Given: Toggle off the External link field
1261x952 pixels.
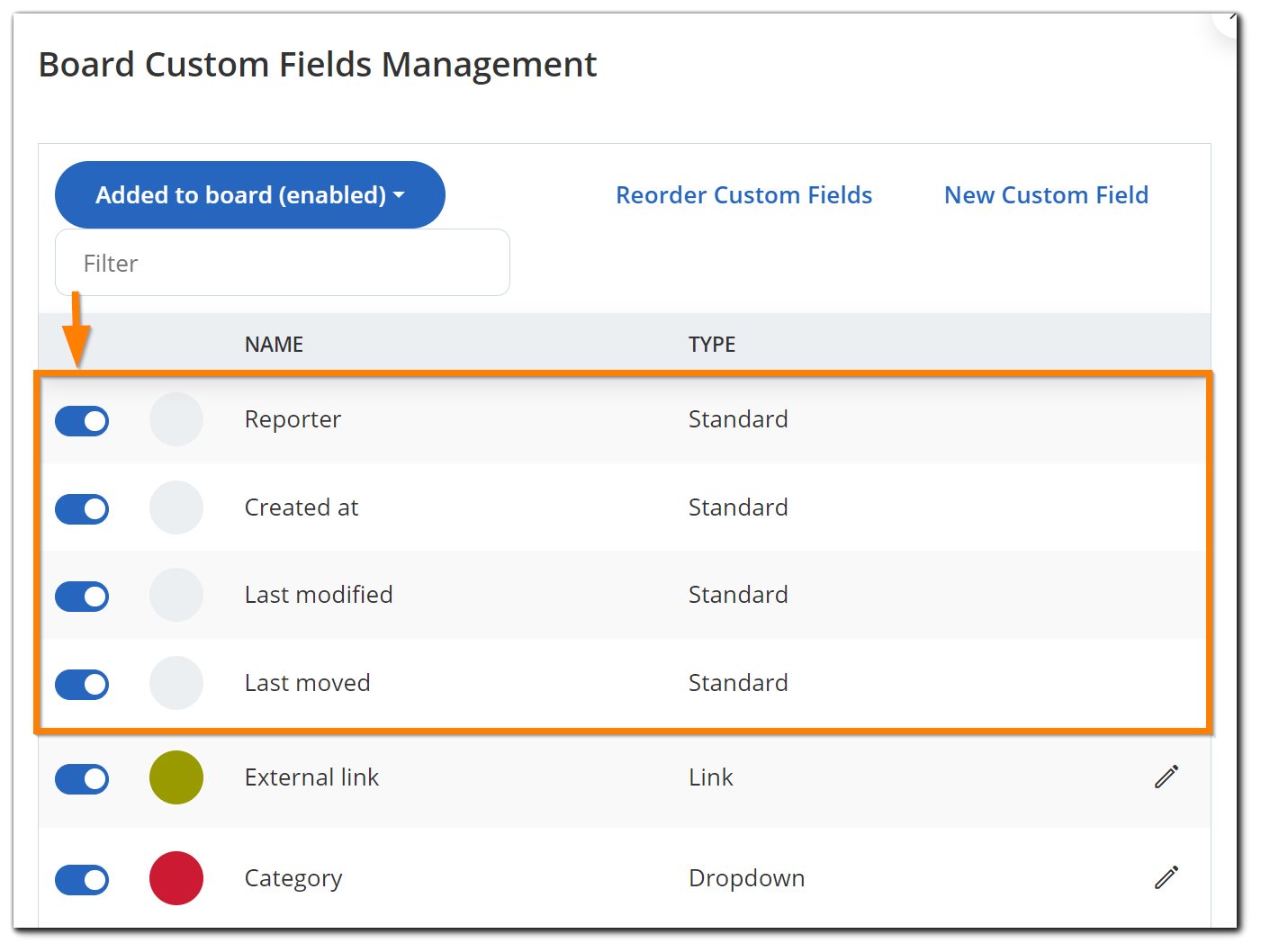Looking at the screenshot, I should click(x=82, y=778).
